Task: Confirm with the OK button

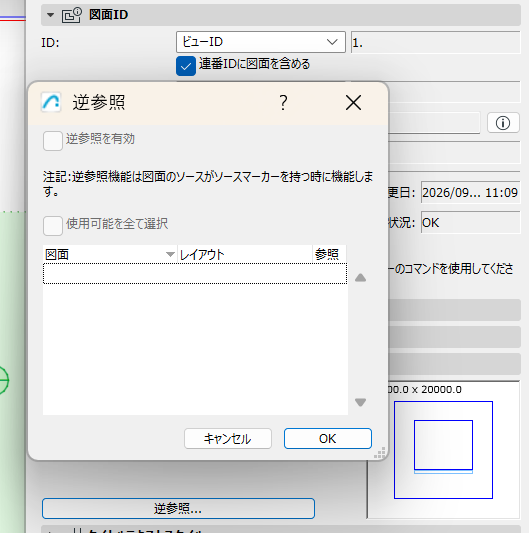Action: tap(328, 439)
